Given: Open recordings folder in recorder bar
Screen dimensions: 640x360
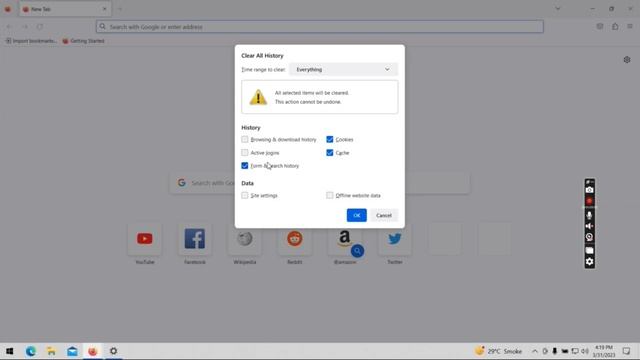Looking at the screenshot, I should 589,250.
